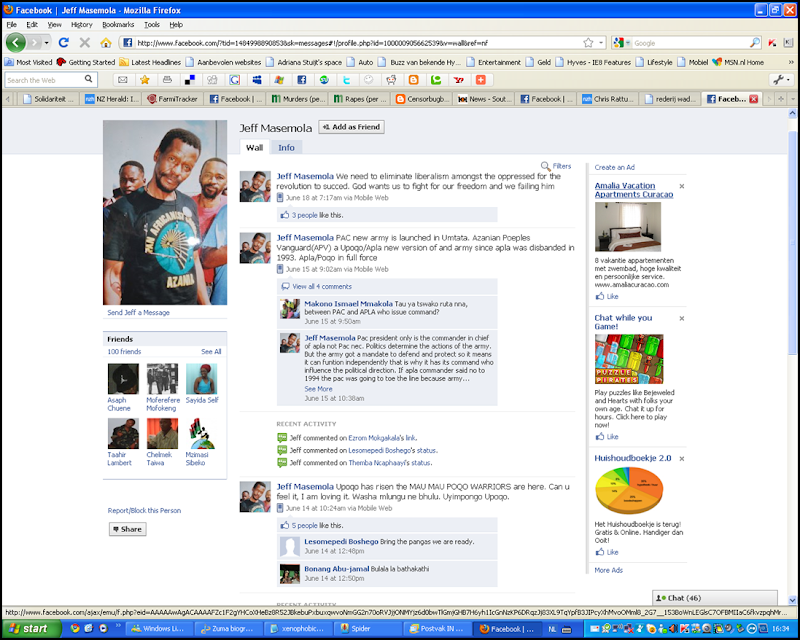The width and height of the screenshot is (800, 640).
Task: Switch to the Info profile tab
Action: [x=286, y=147]
